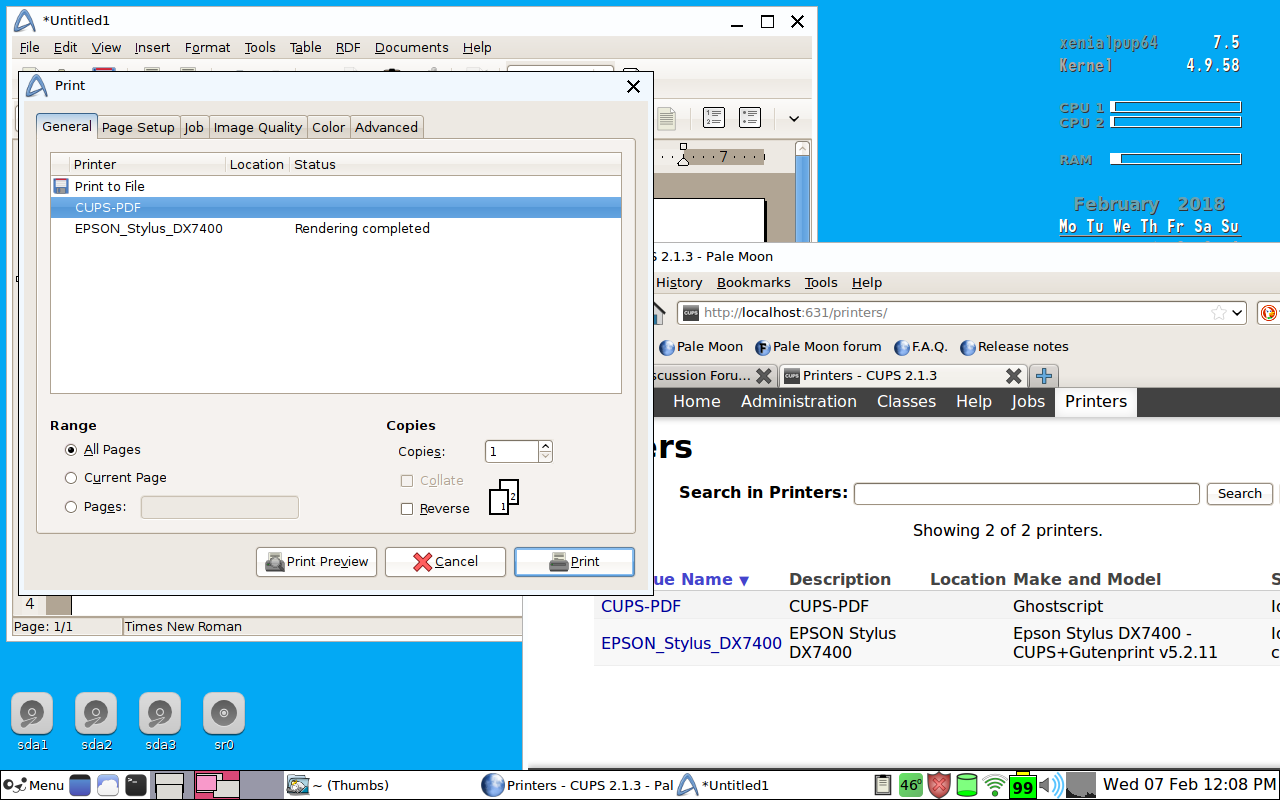Open the firewall shield tray icon
The image size is (1280, 800).
point(939,785)
